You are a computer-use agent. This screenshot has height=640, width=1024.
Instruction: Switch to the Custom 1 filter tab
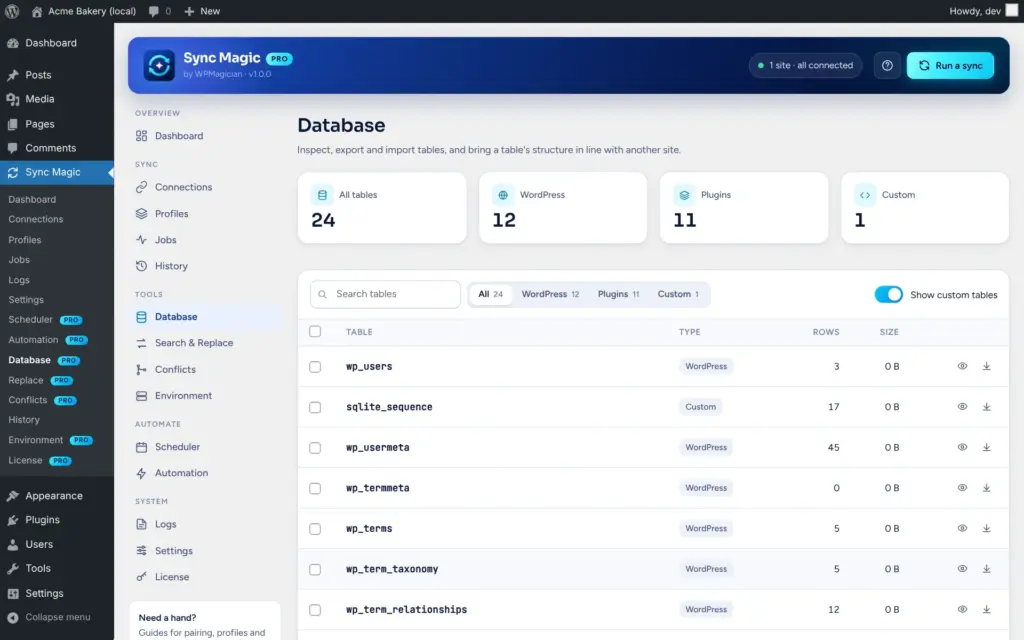[x=678, y=295]
